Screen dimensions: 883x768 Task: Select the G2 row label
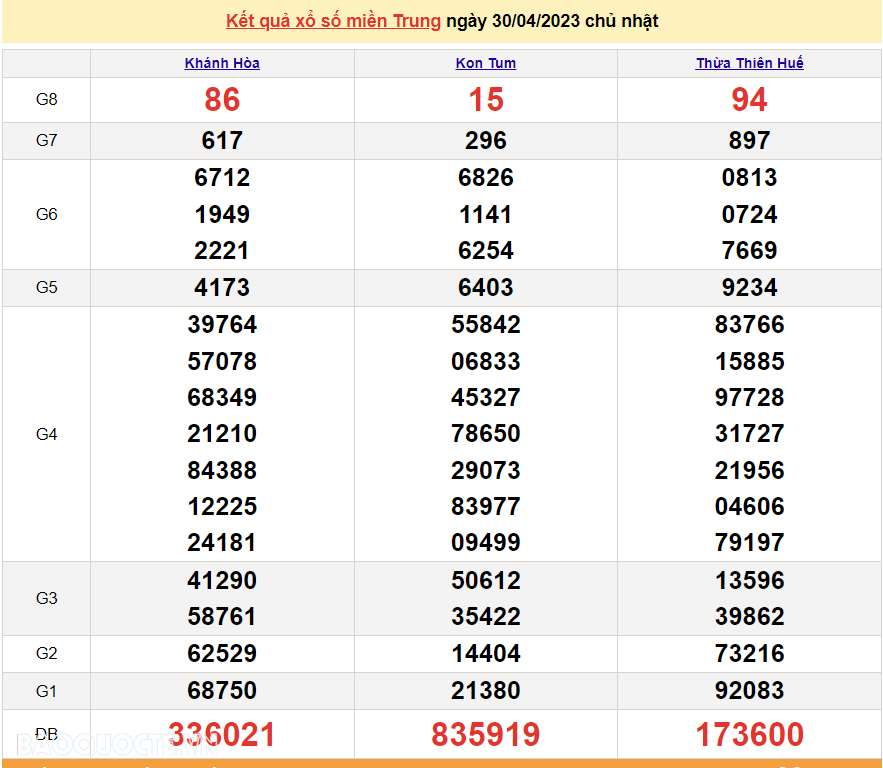tap(46, 653)
